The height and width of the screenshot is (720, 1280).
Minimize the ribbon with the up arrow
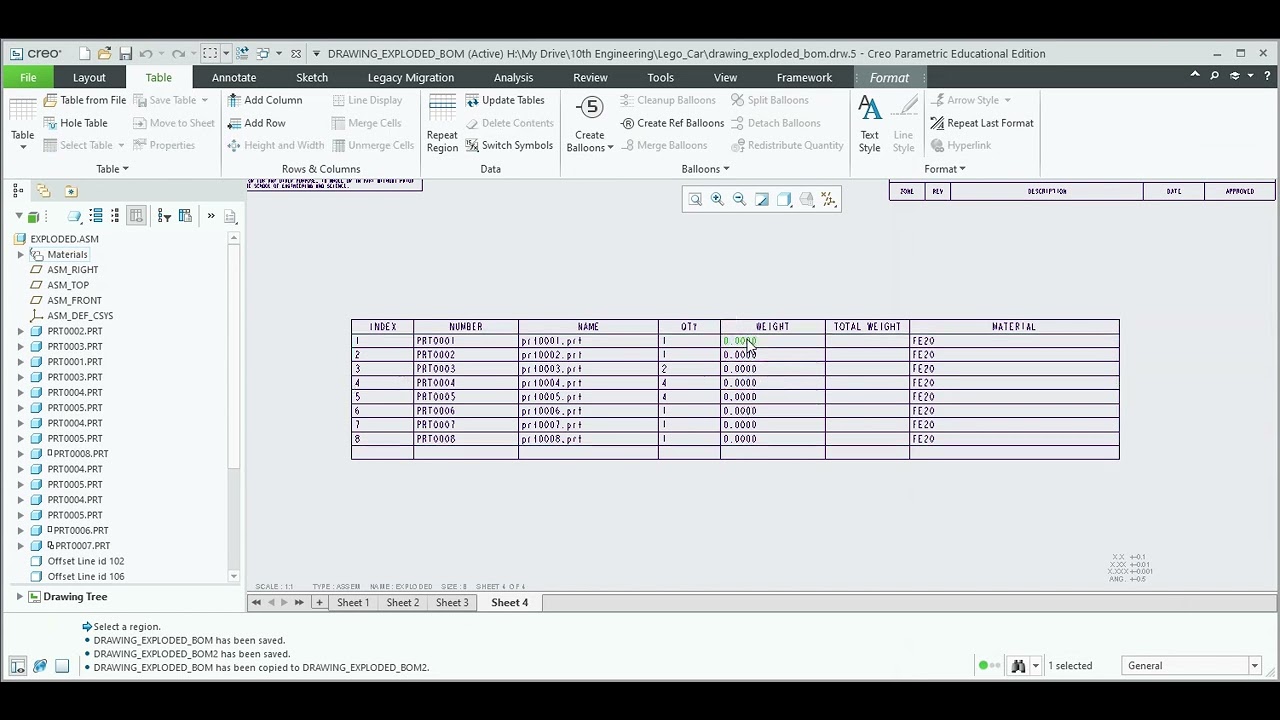1194,76
